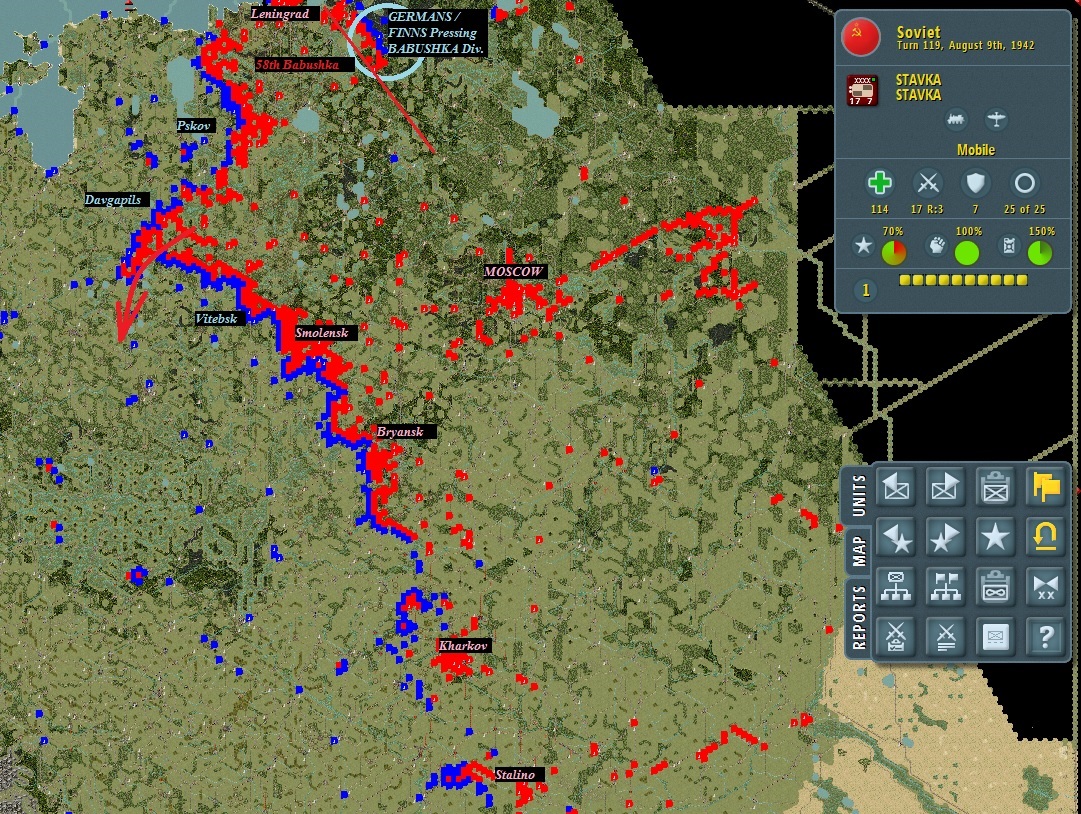Screen dimensions: 1081x814
Task: Open the unit clipboard details button
Action: 995,487
